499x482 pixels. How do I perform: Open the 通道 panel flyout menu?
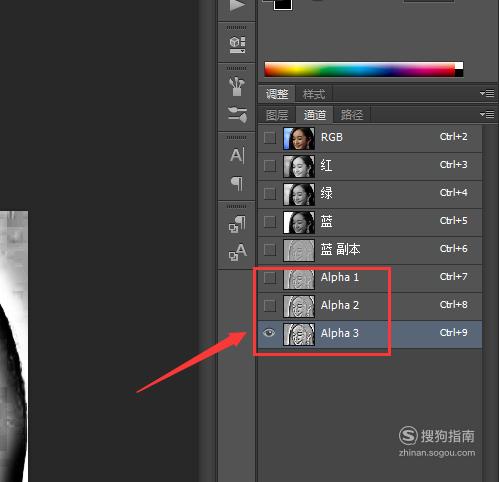[487, 115]
